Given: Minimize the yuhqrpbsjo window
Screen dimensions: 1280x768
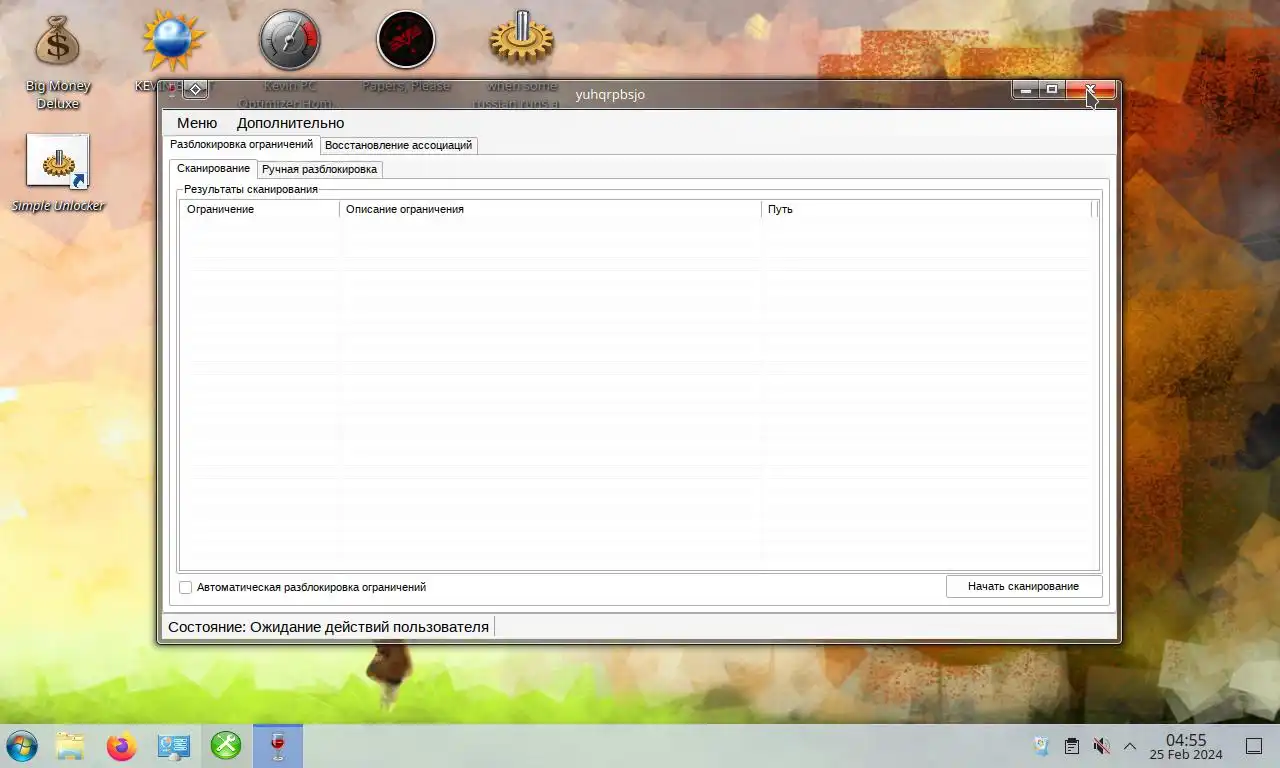Looking at the screenshot, I should coord(1026,90).
